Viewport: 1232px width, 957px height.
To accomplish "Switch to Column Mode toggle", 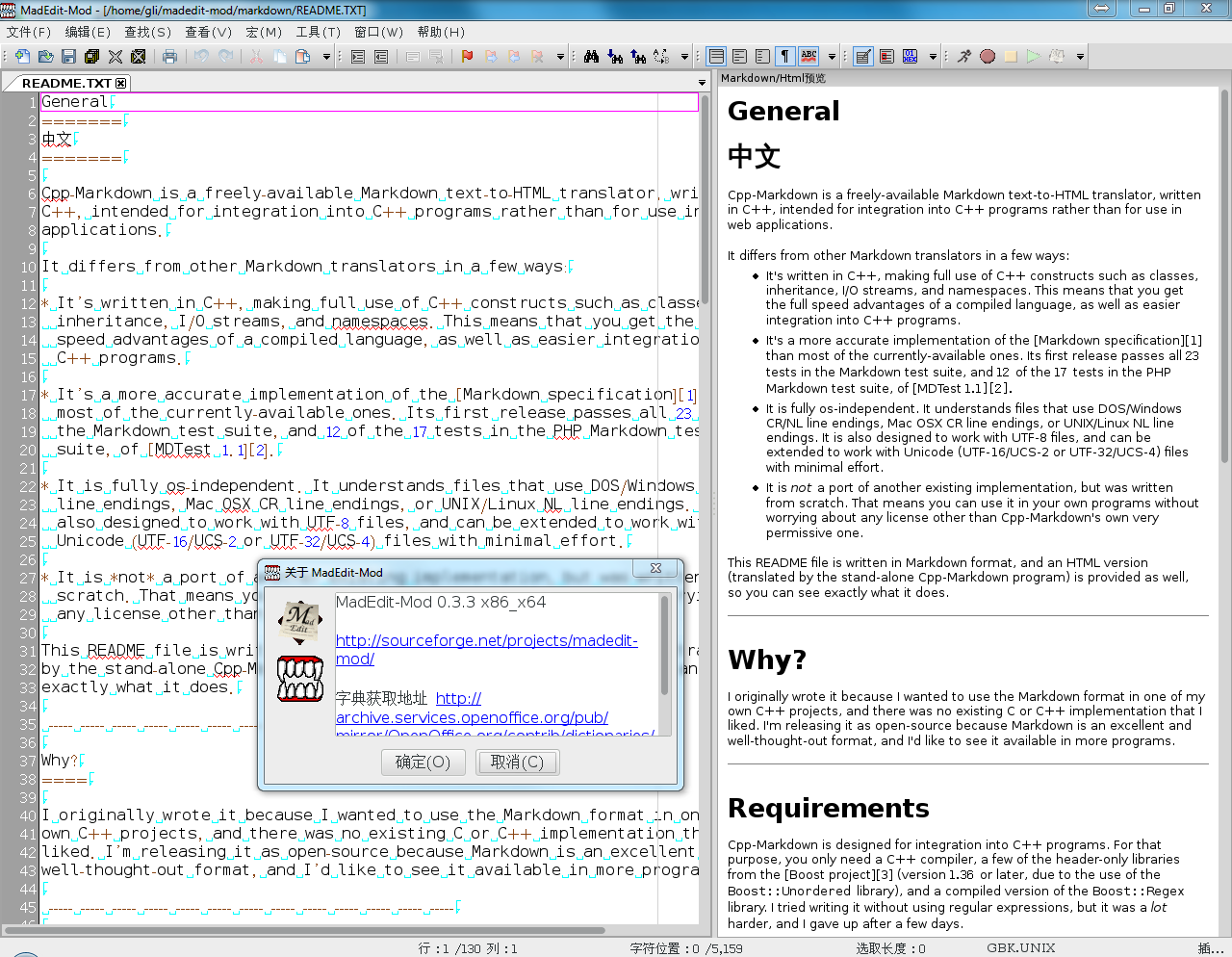I will tap(886, 57).
